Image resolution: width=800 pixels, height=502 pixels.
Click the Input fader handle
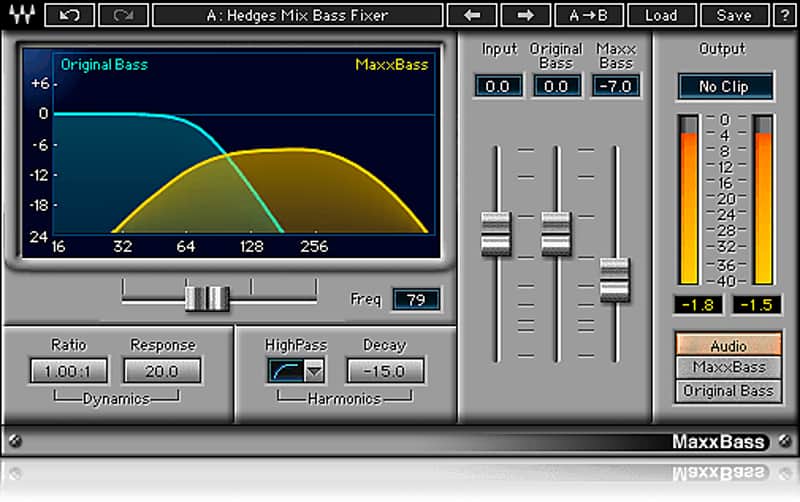[x=496, y=234]
